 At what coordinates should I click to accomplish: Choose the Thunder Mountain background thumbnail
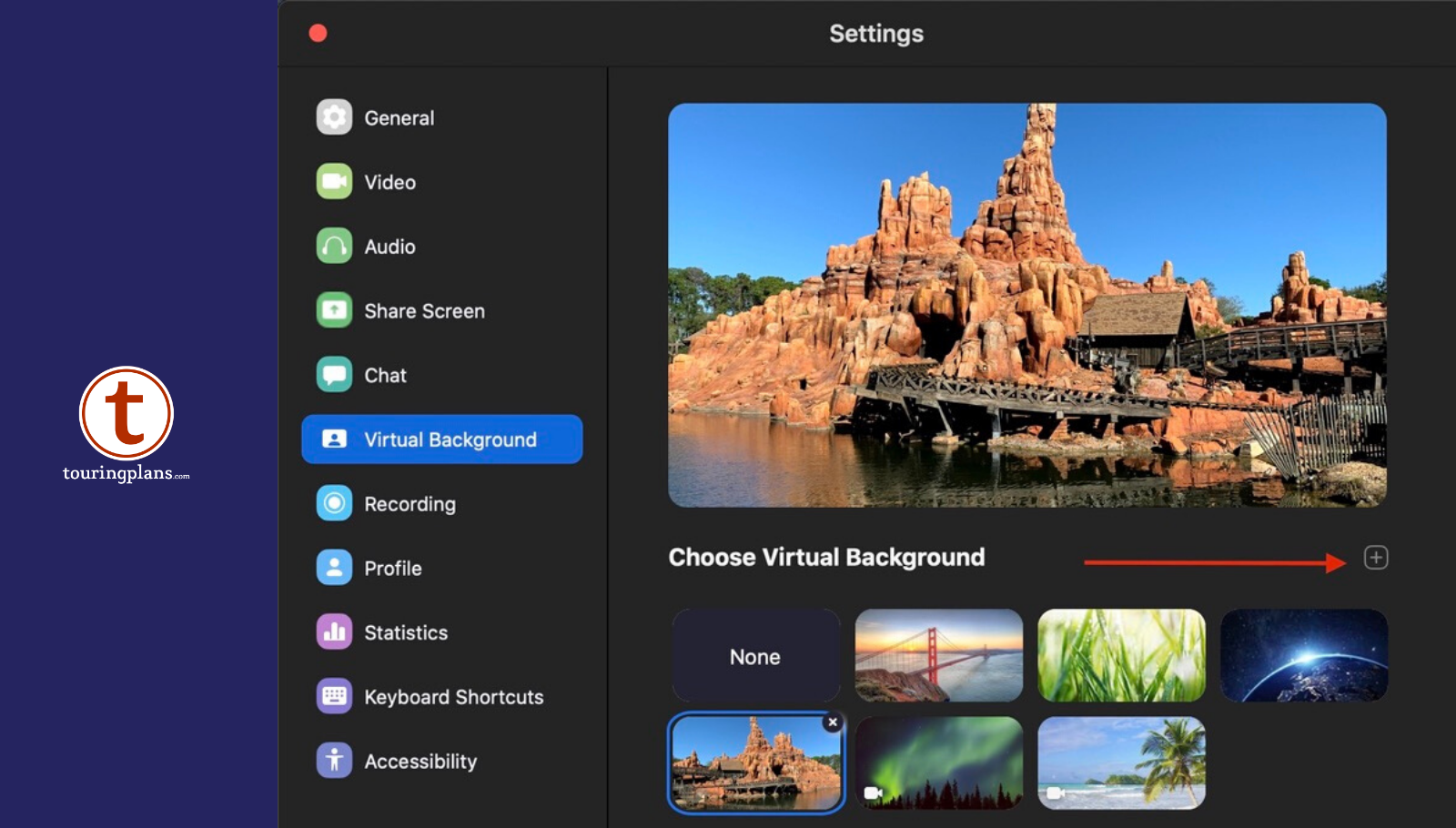[755, 763]
